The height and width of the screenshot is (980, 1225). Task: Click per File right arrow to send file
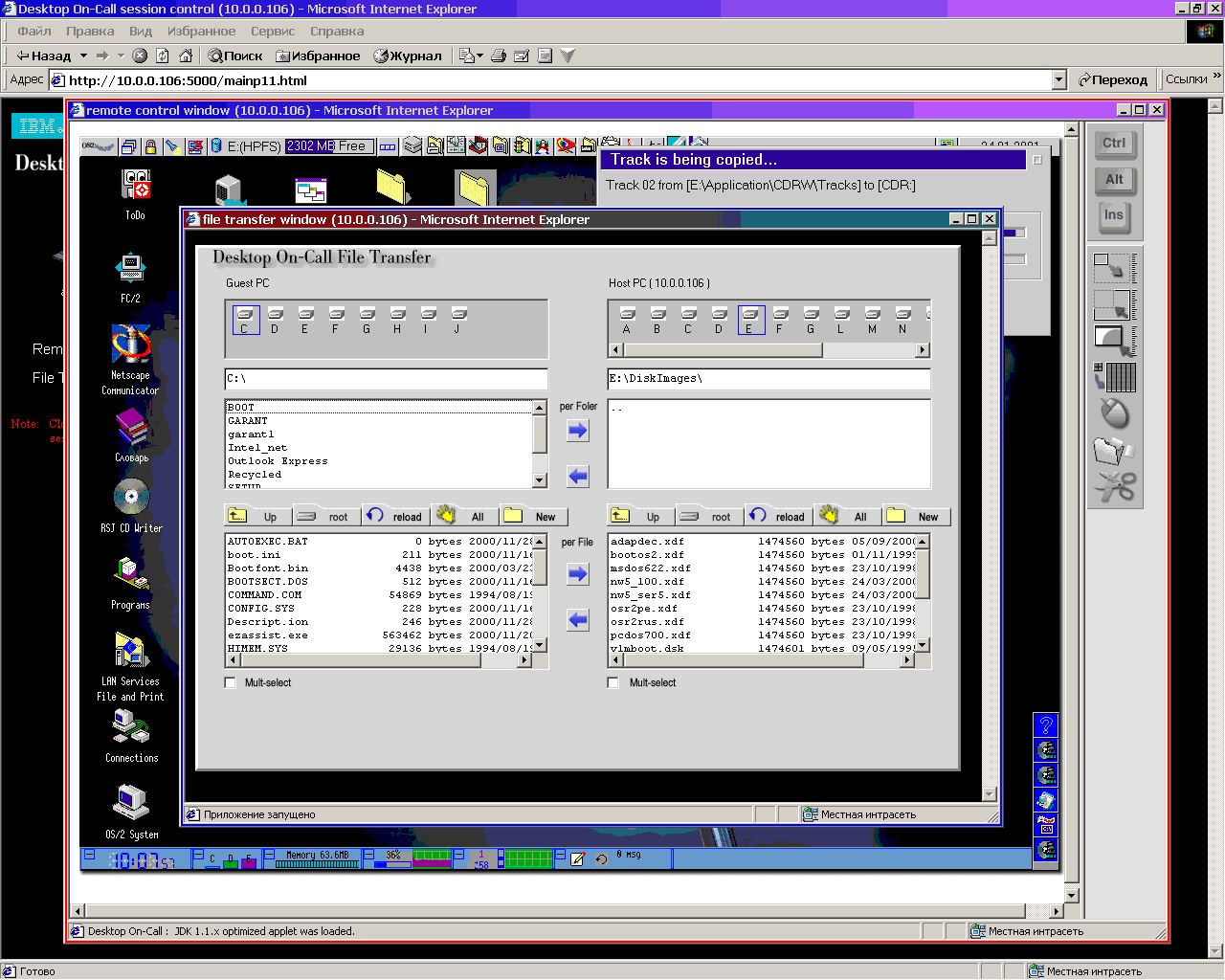click(577, 573)
